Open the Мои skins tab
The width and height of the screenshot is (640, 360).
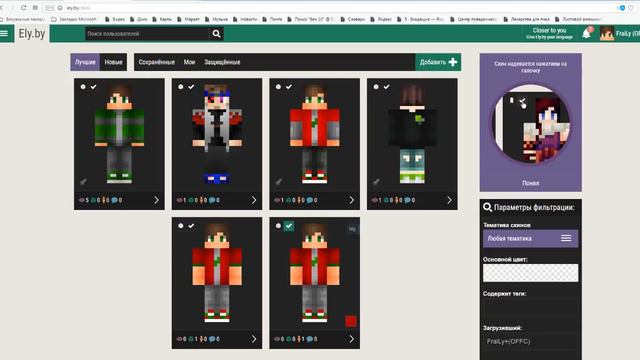tap(189, 62)
